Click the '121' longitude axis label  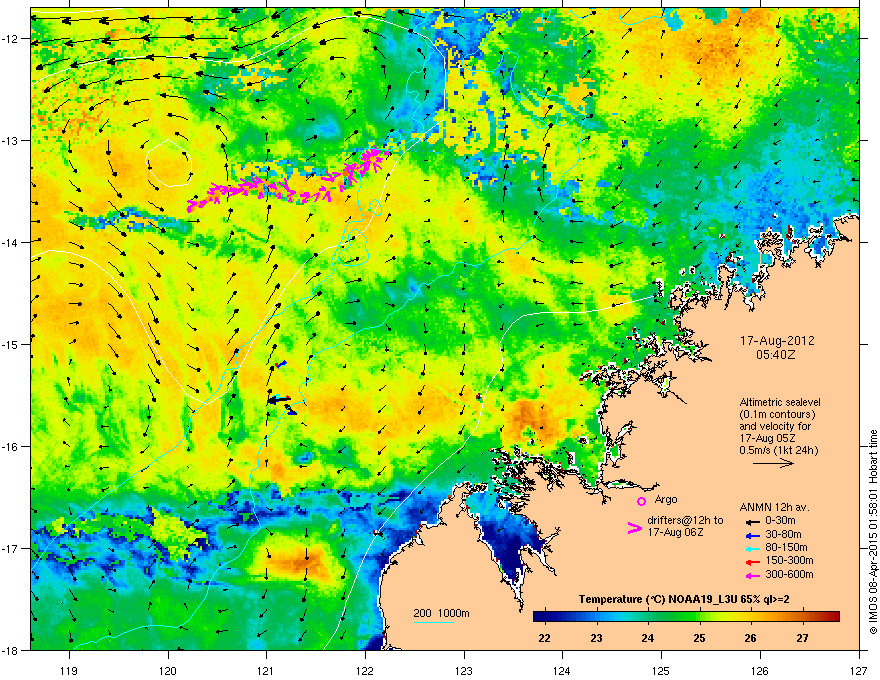tap(267, 670)
